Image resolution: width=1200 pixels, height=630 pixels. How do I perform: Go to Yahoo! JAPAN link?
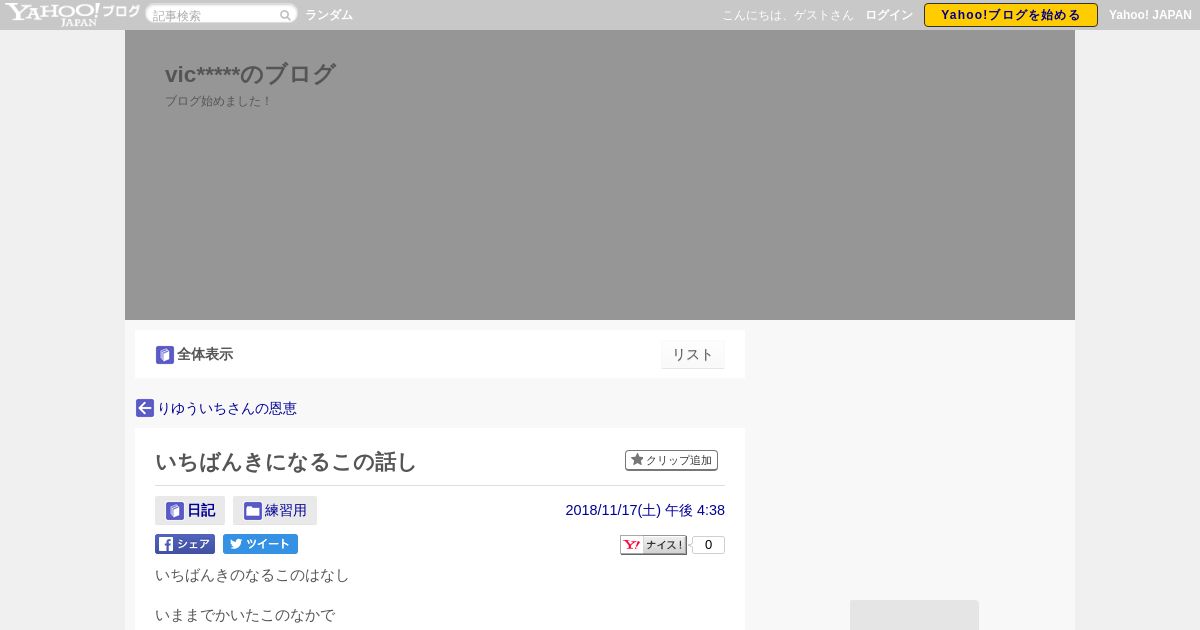point(1150,15)
